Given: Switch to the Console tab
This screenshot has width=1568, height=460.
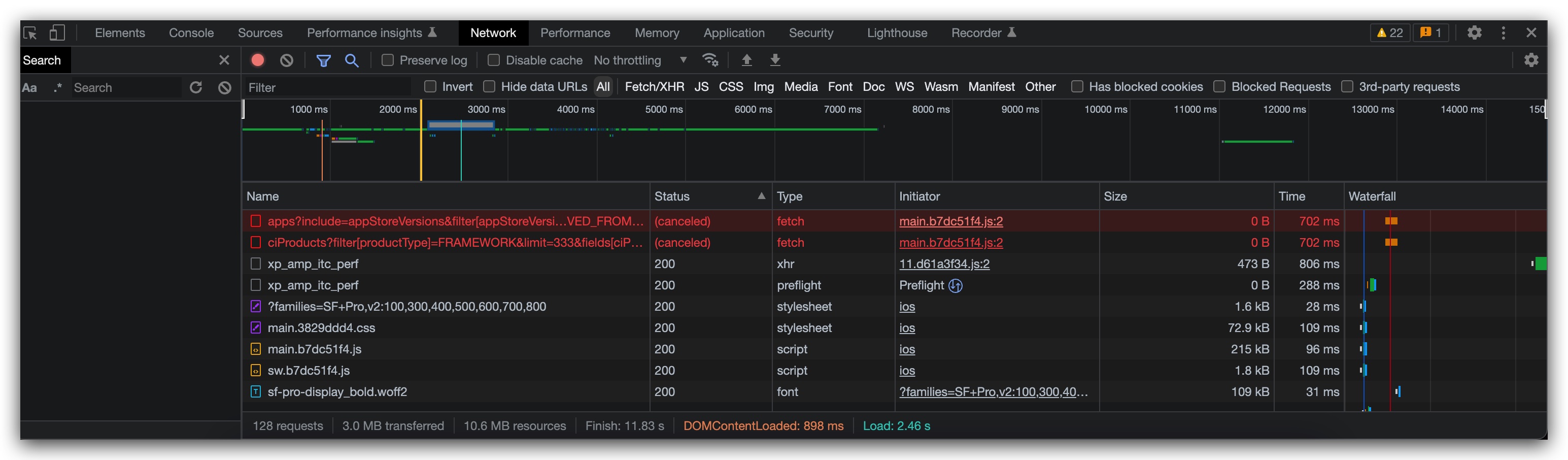Looking at the screenshot, I should pos(191,33).
